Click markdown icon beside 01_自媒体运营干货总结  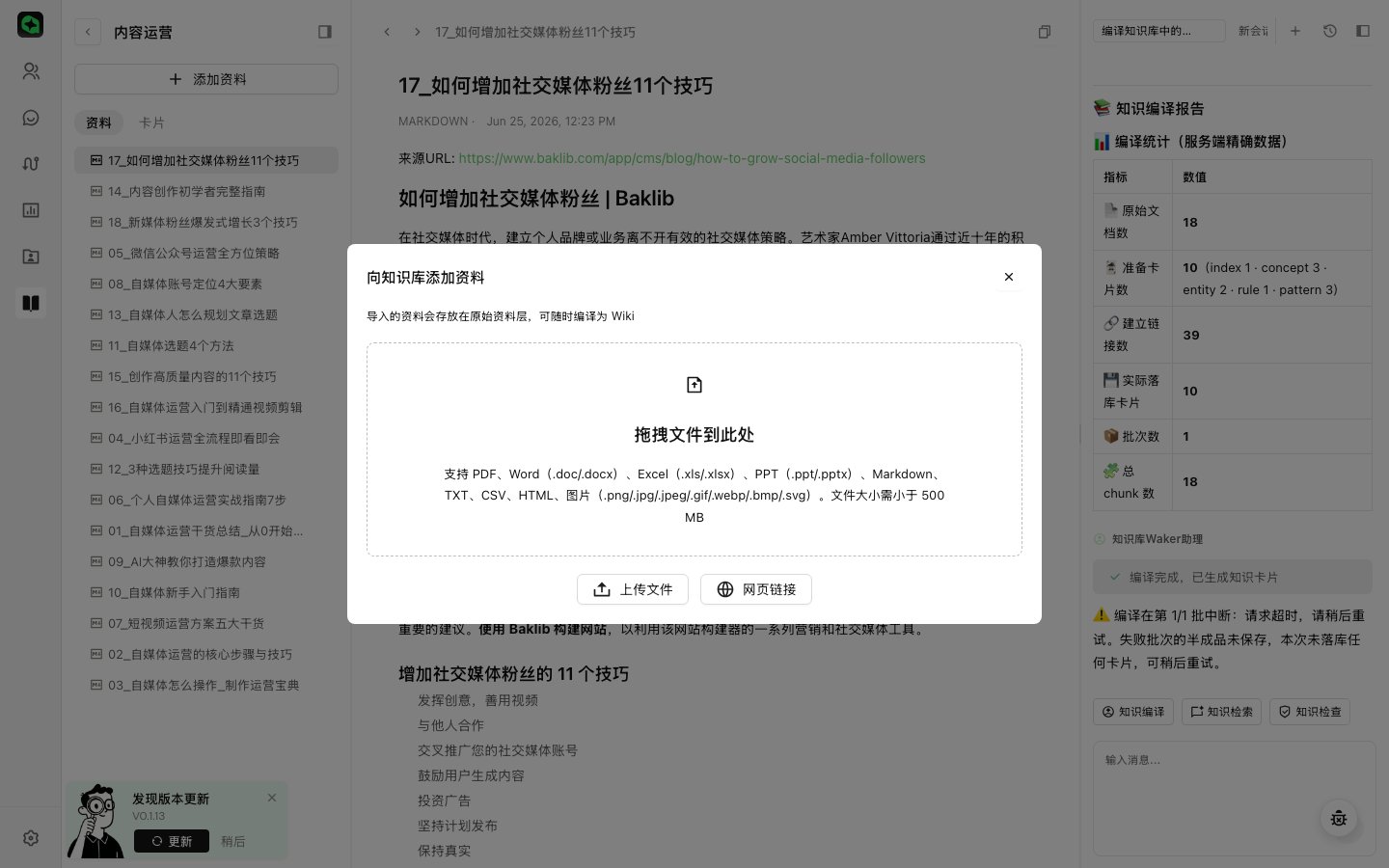pos(96,530)
